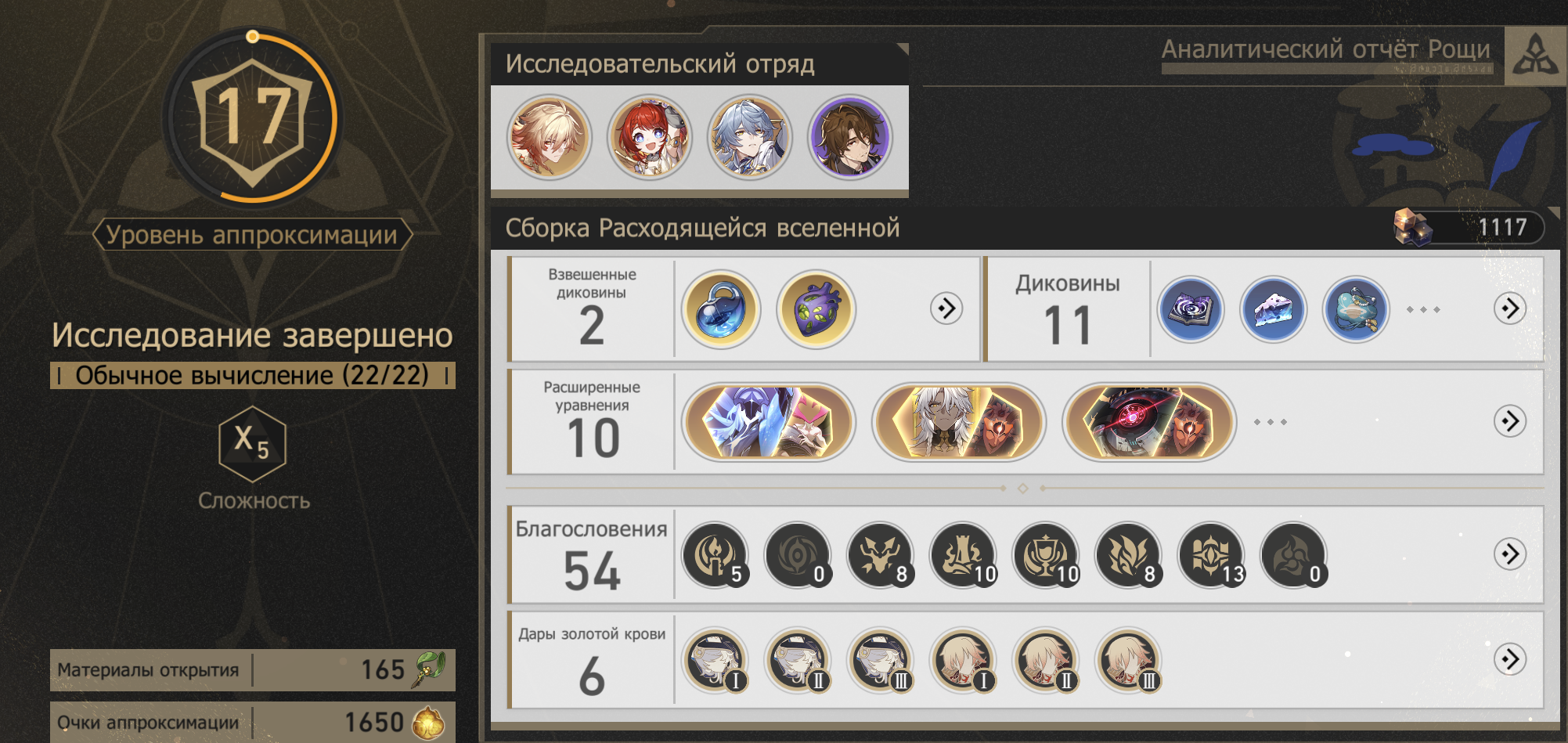Click the Уровень аппроксимации level badge
This screenshot has height=743, width=1568.
coord(252,117)
